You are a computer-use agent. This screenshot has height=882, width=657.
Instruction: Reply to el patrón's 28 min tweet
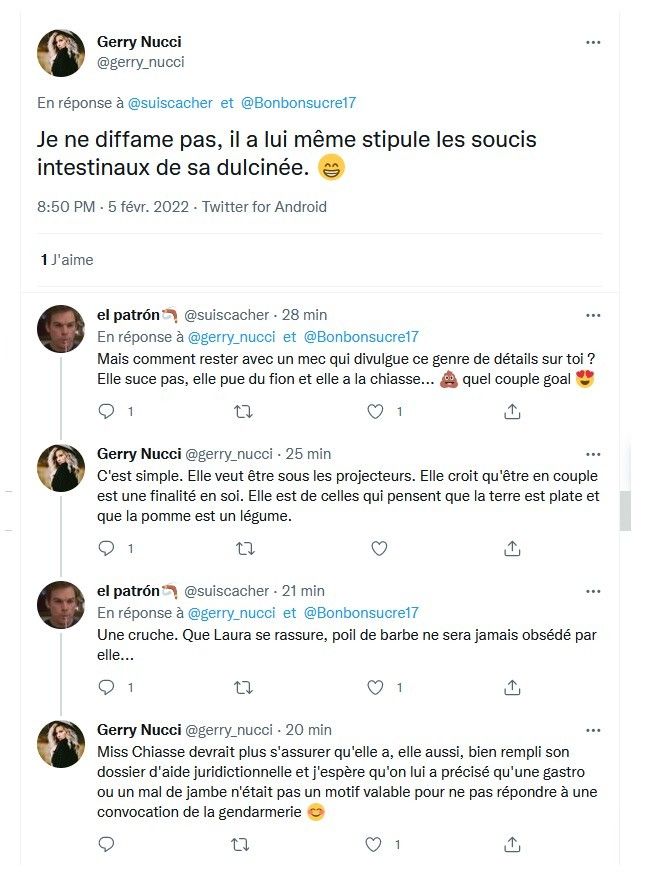[x=109, y=411]
